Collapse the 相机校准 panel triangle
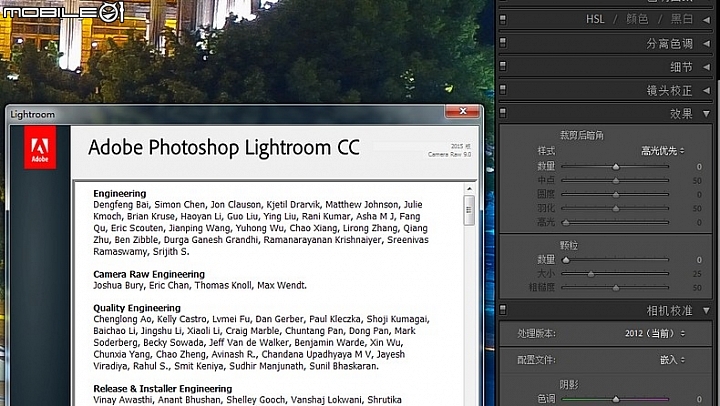 click(x=706, y=311)
